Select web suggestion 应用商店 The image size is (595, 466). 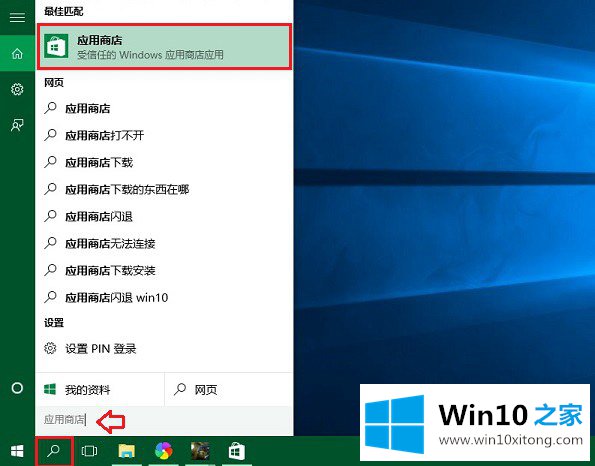tap(164, 109)
